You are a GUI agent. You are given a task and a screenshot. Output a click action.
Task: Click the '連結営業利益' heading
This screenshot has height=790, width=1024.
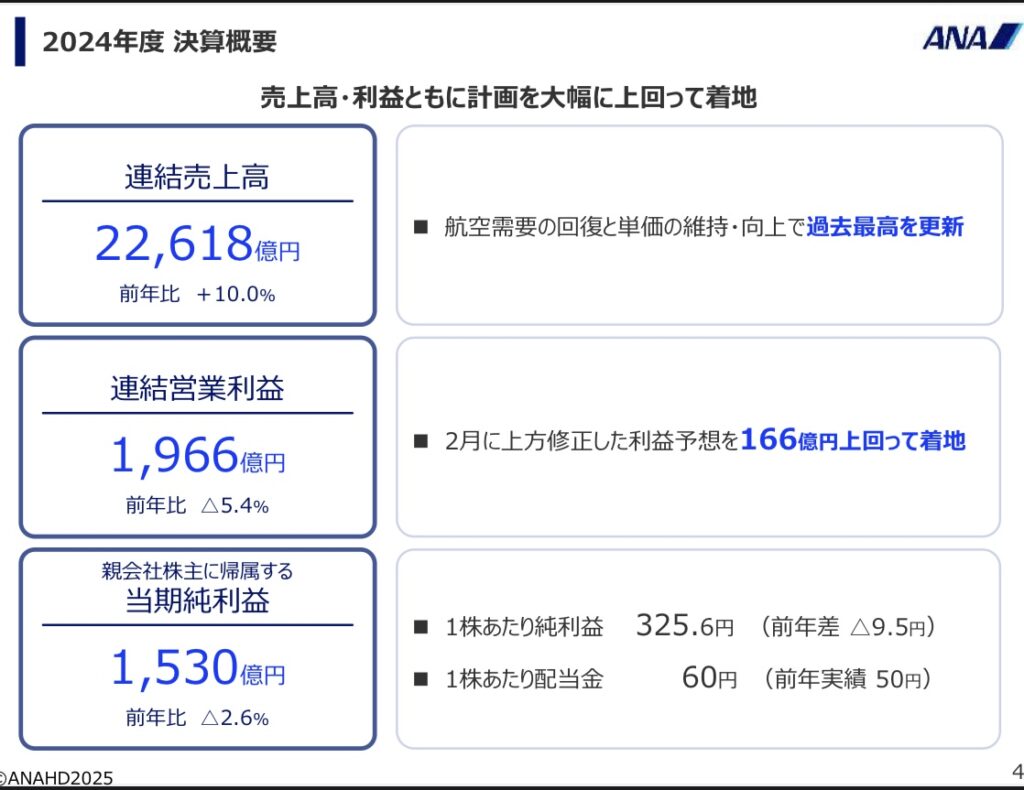(x=197, y=388)
